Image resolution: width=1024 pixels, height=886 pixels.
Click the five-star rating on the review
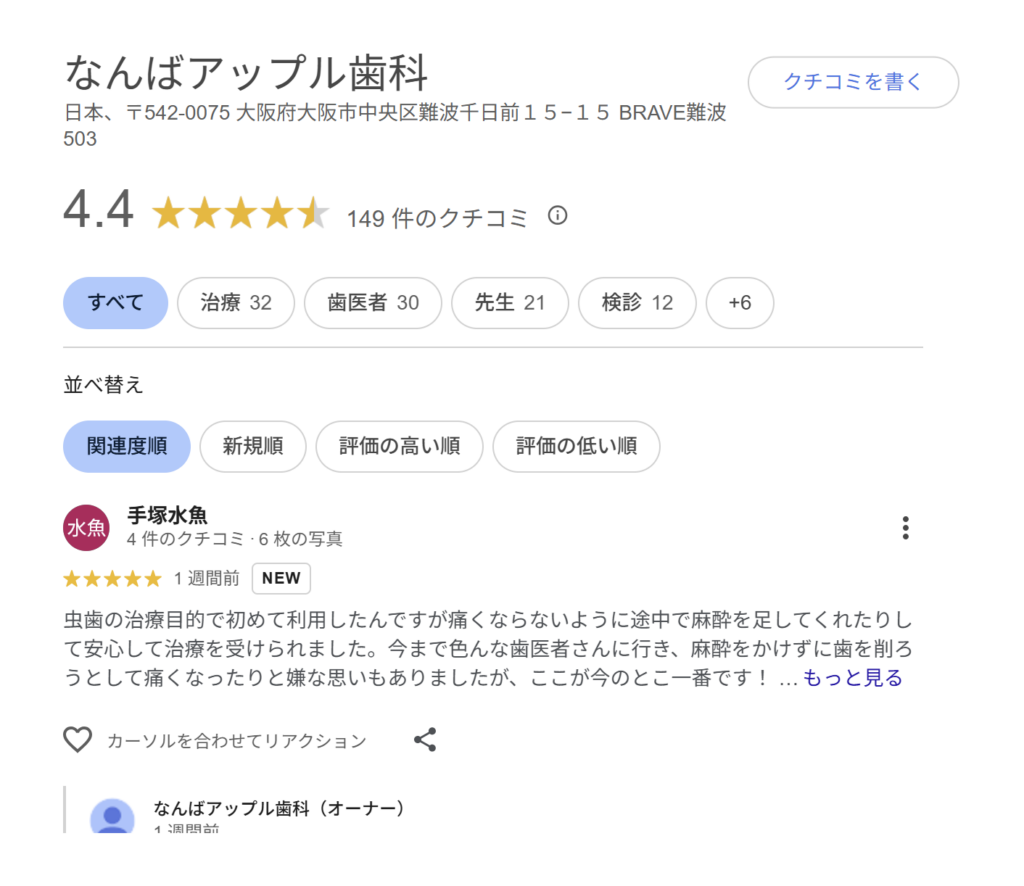click(x=112, y=578)
